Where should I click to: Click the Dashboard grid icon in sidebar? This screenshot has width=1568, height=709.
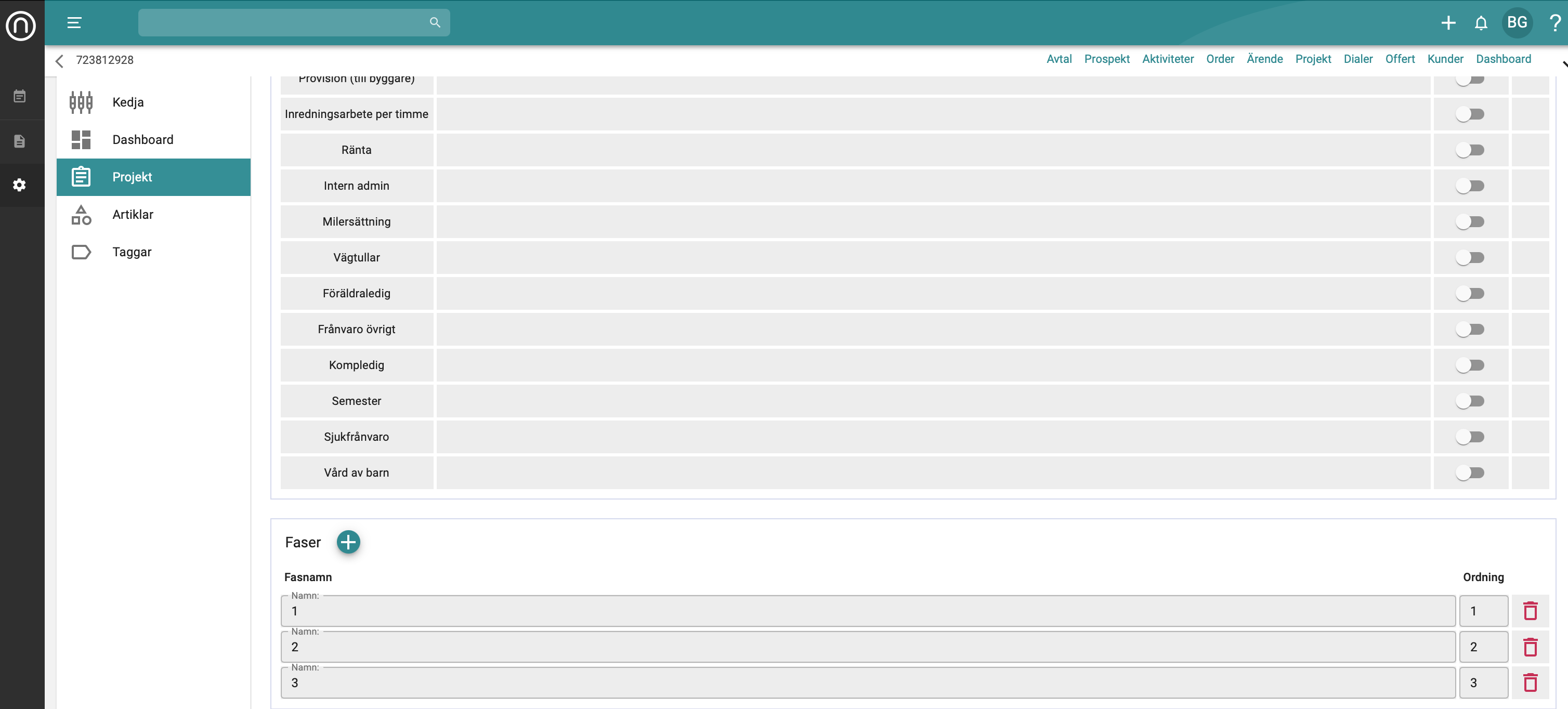81,139
